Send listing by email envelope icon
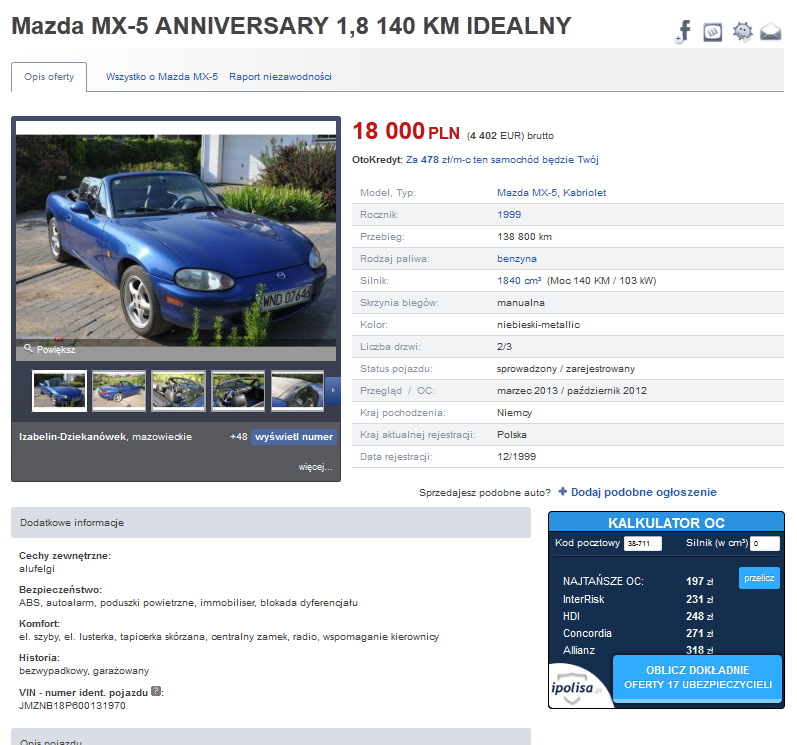The image size is (797, 745). pyautogui.click(x=771, y=32)
